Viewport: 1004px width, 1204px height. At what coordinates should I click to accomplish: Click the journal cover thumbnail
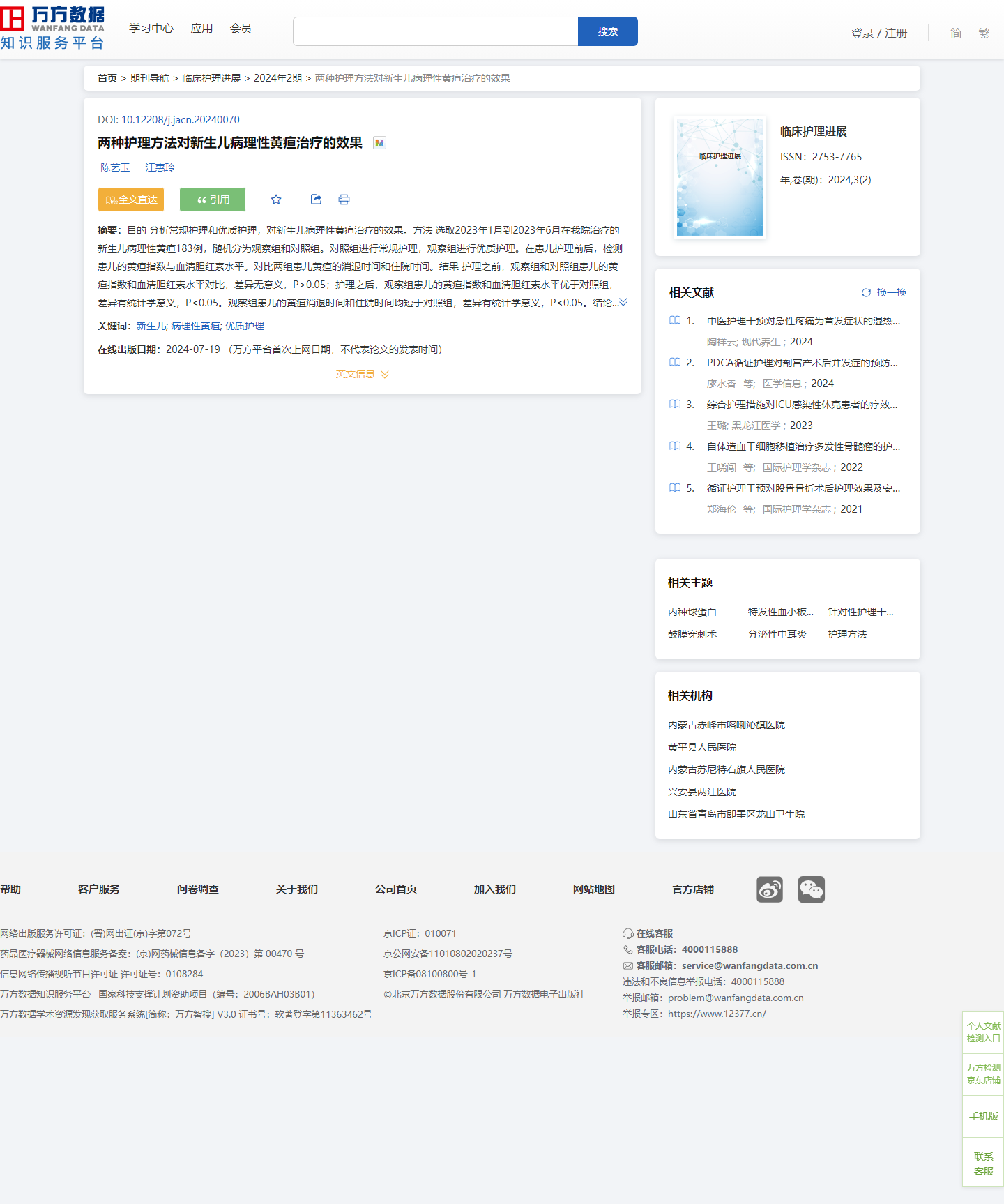[720, 177]
